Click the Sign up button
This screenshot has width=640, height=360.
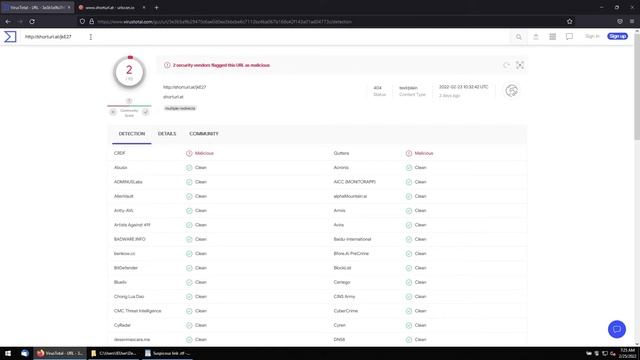tap(618, 36)
